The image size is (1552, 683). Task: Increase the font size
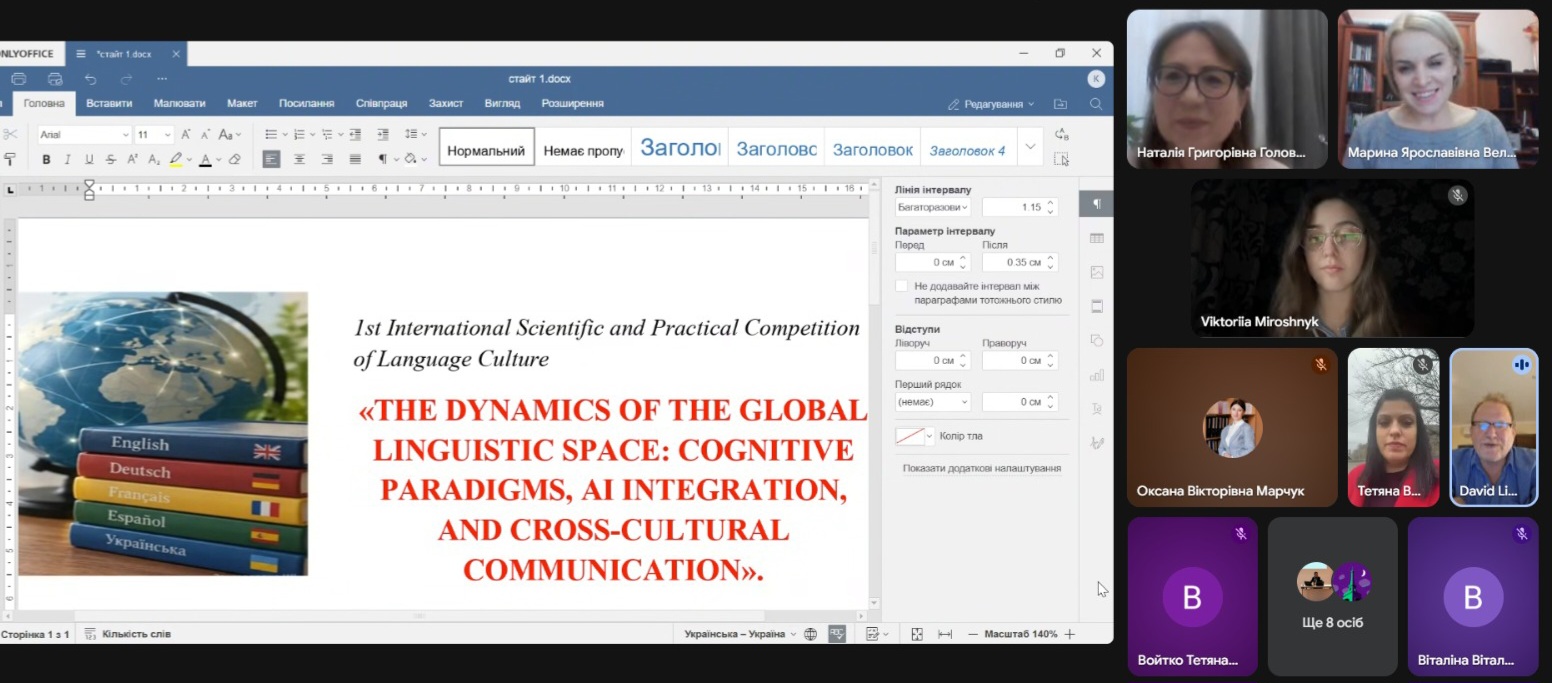click(186, 134)
